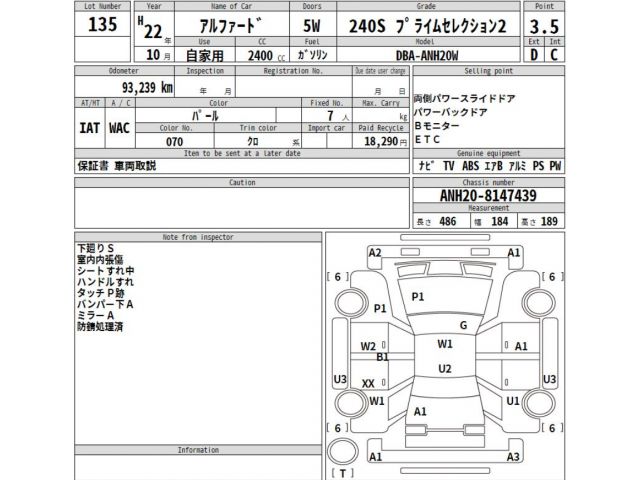Click fuel type ガソリン
This screenshot has width=640, height=480.
[x=312, y=55]
